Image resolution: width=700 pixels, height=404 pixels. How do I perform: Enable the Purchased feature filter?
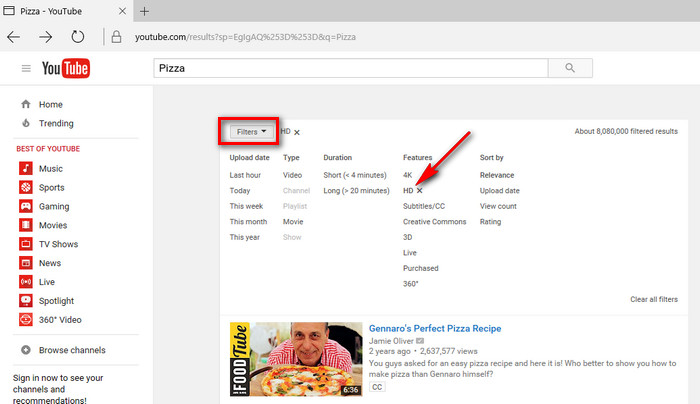click(421, 268)
